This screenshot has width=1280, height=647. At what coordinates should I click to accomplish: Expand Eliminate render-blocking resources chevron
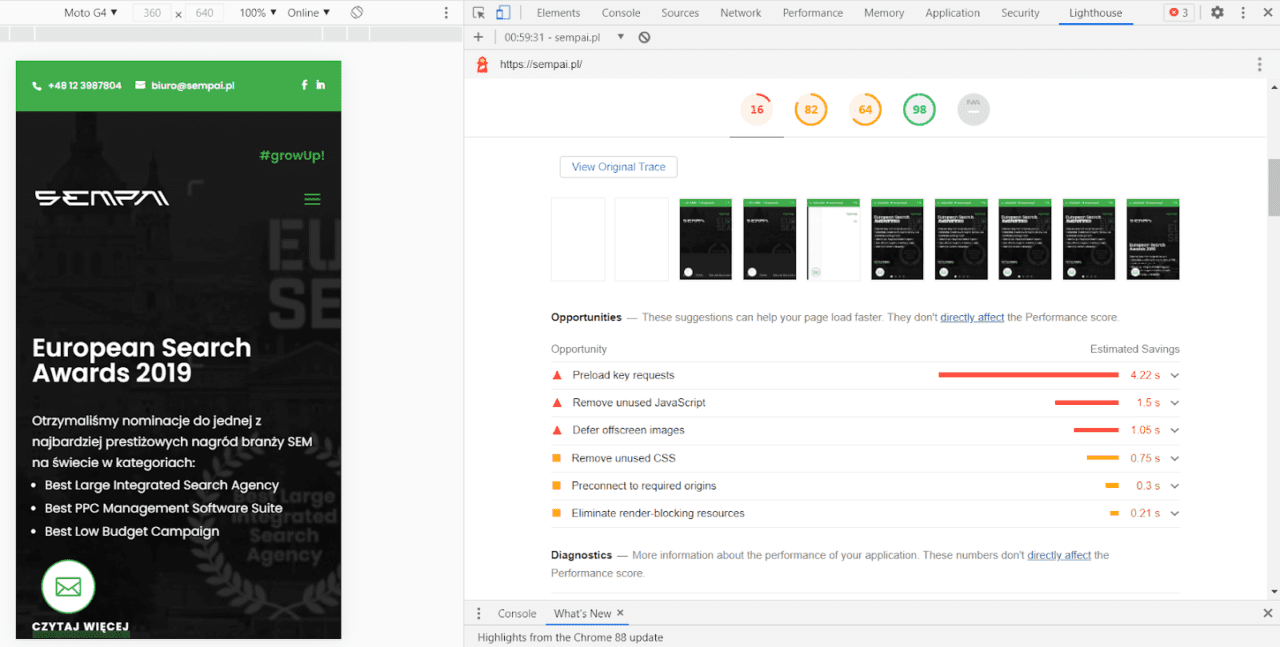(x=1175, y=513)
